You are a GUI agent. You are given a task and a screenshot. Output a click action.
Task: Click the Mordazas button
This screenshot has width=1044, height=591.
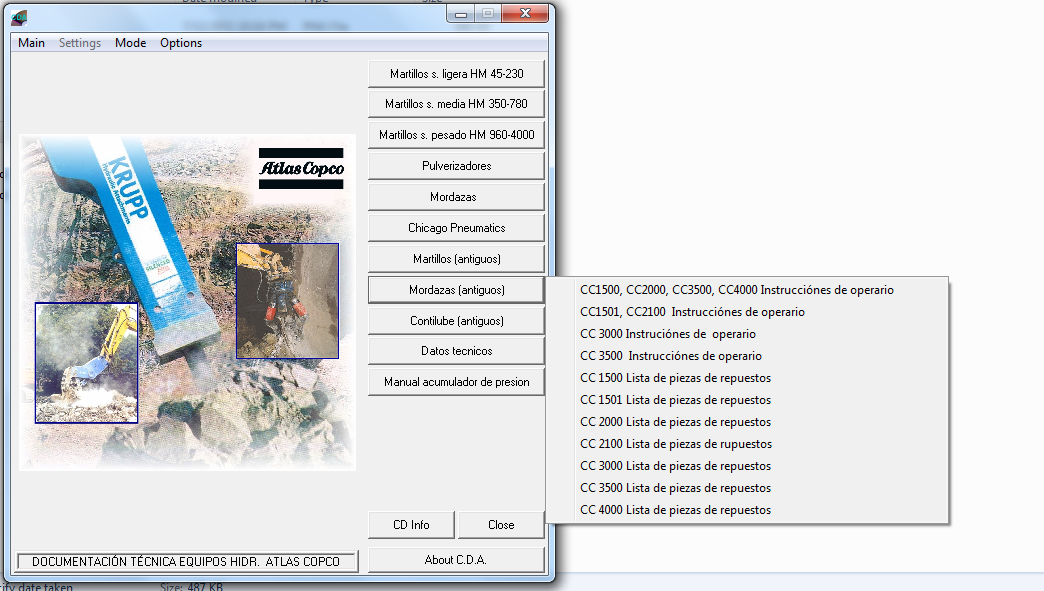point(456,197)
